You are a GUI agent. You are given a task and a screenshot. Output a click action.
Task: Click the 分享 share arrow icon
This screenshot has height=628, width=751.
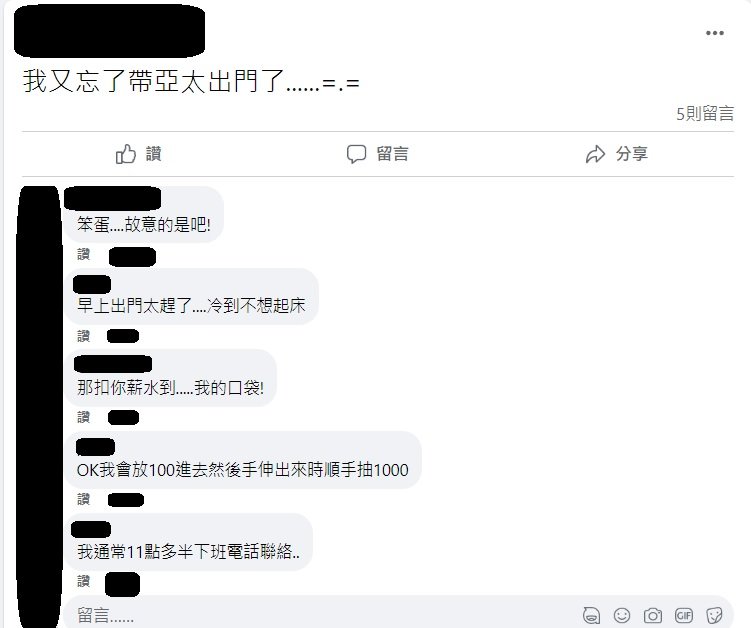595,154
